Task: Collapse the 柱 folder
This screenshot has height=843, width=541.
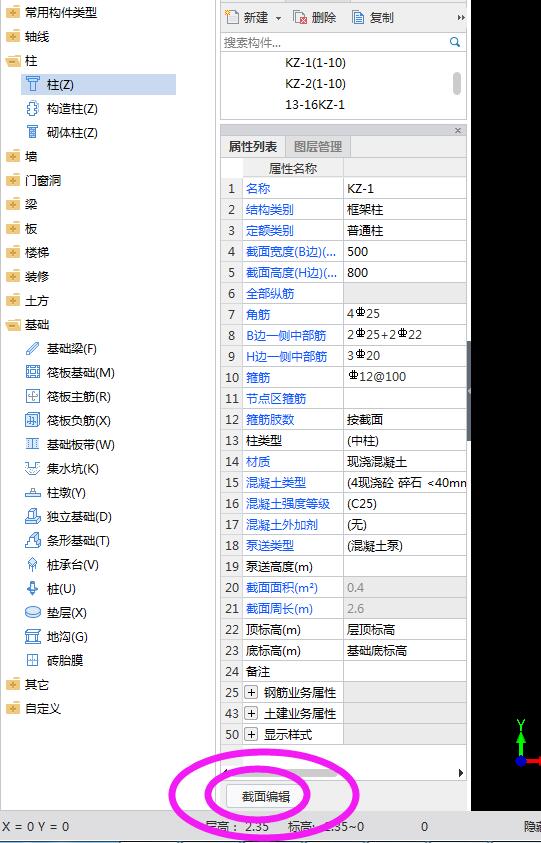Action: (13, 61)
